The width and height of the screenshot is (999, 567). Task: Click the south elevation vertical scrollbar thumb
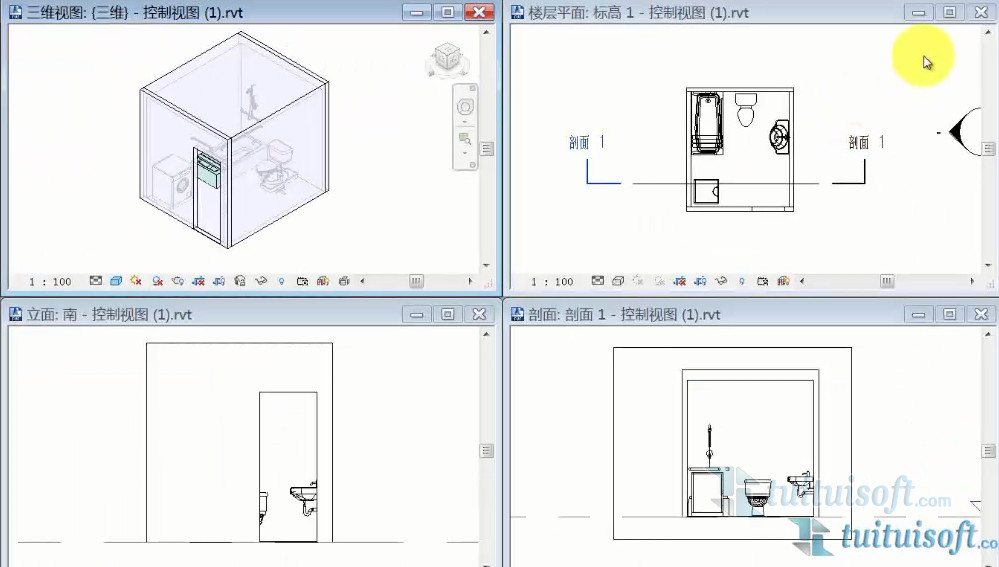486,450
